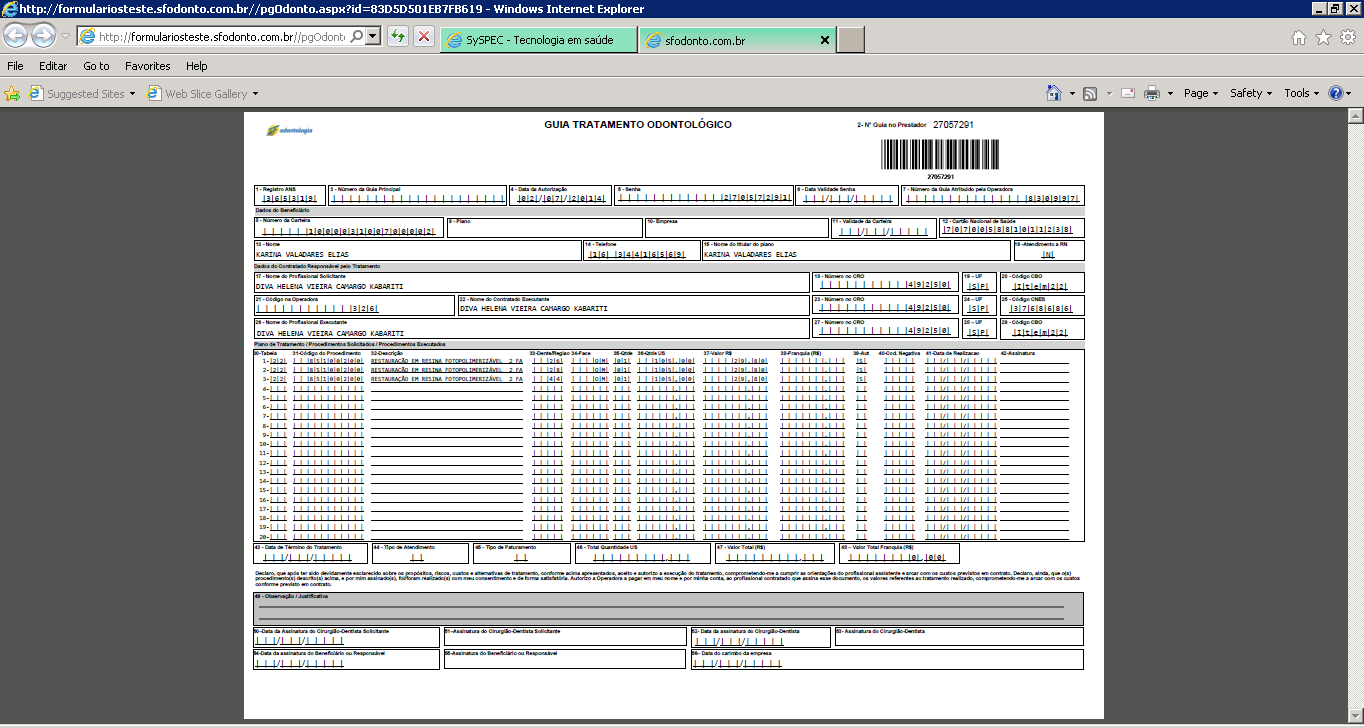Click the GUIA TRATAMENTO ODONTOLÓGICO heading

click(637, 125)
